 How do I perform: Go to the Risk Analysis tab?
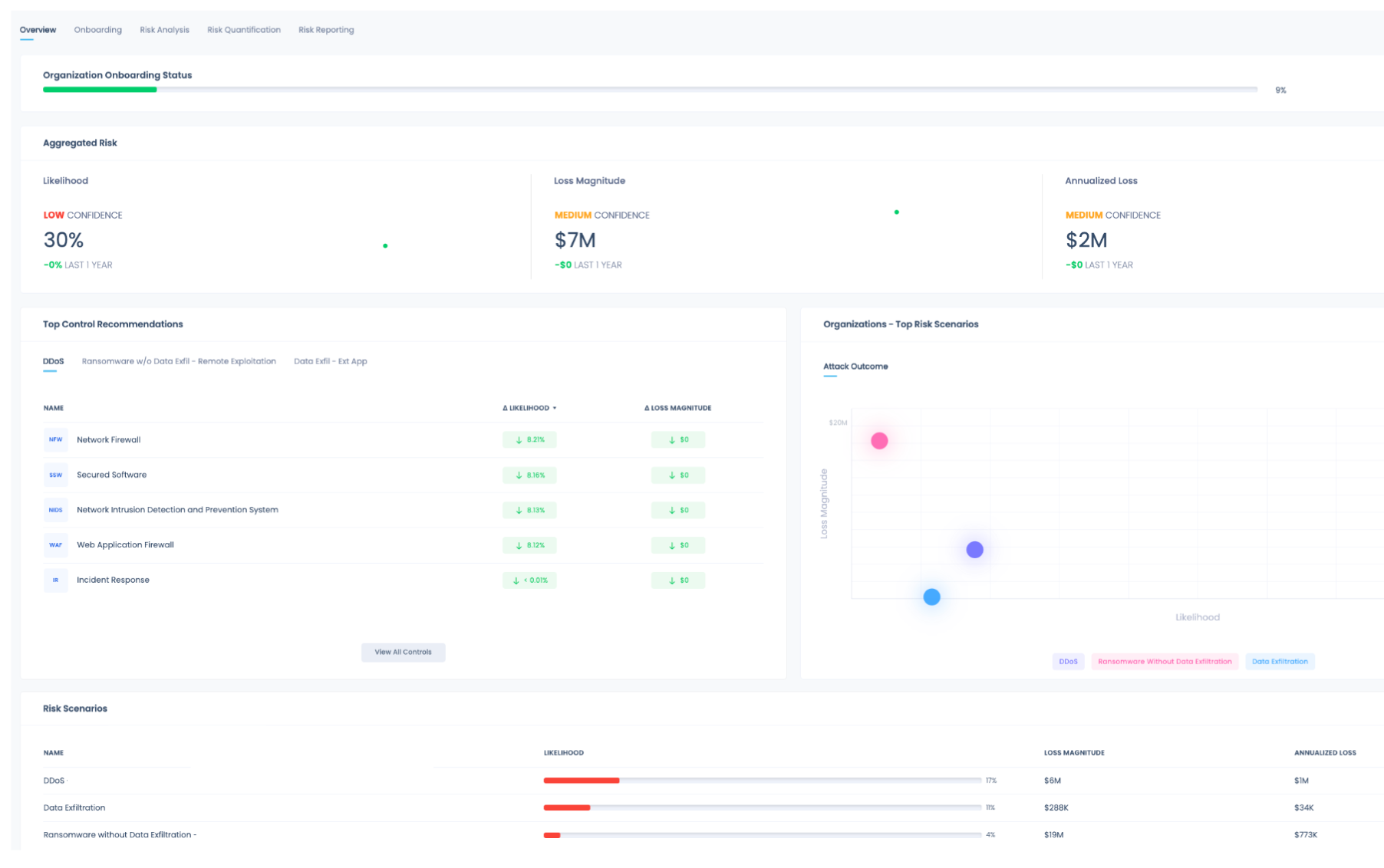164,30
